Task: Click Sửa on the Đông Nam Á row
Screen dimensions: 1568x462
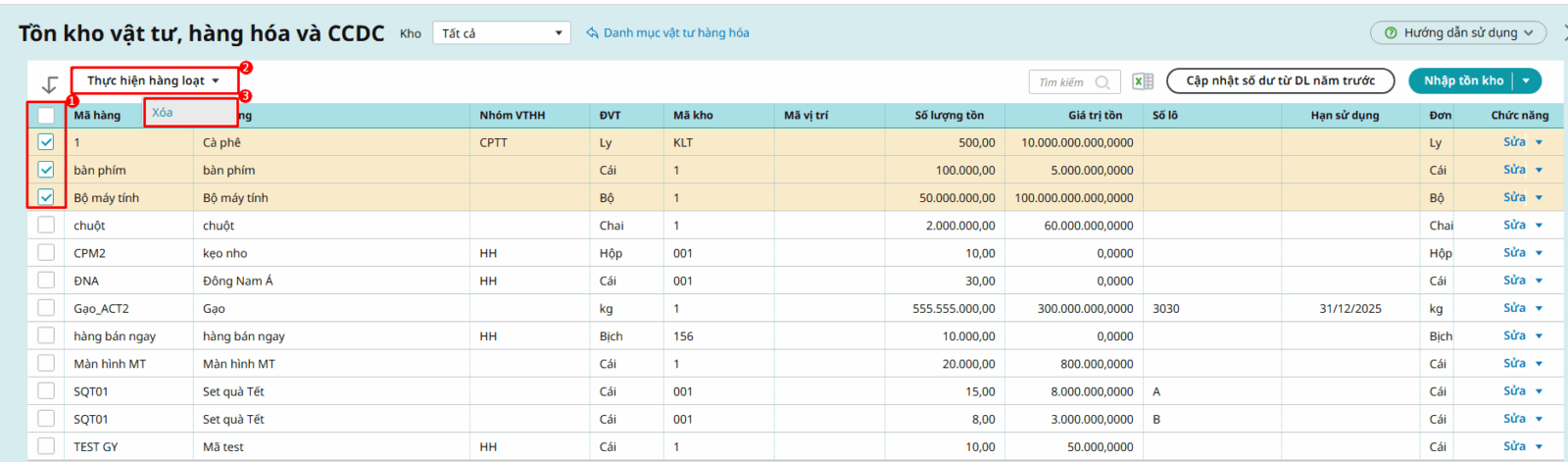Action: tap(1514, 281)
